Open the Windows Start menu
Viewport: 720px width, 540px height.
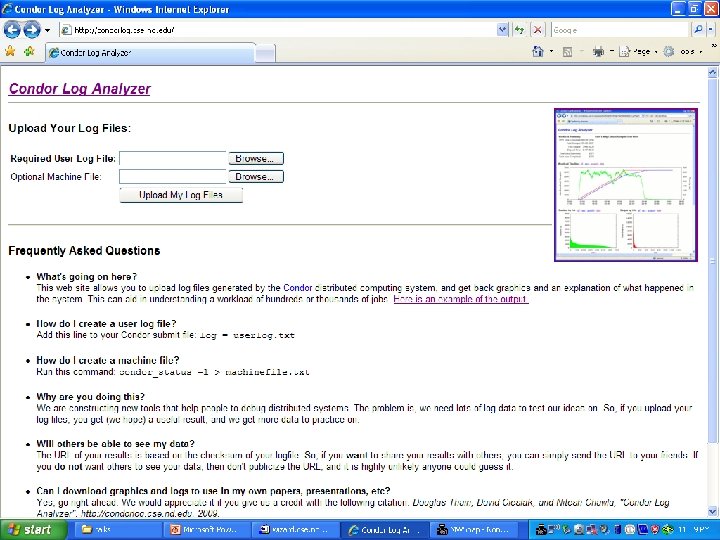point(33,530)
